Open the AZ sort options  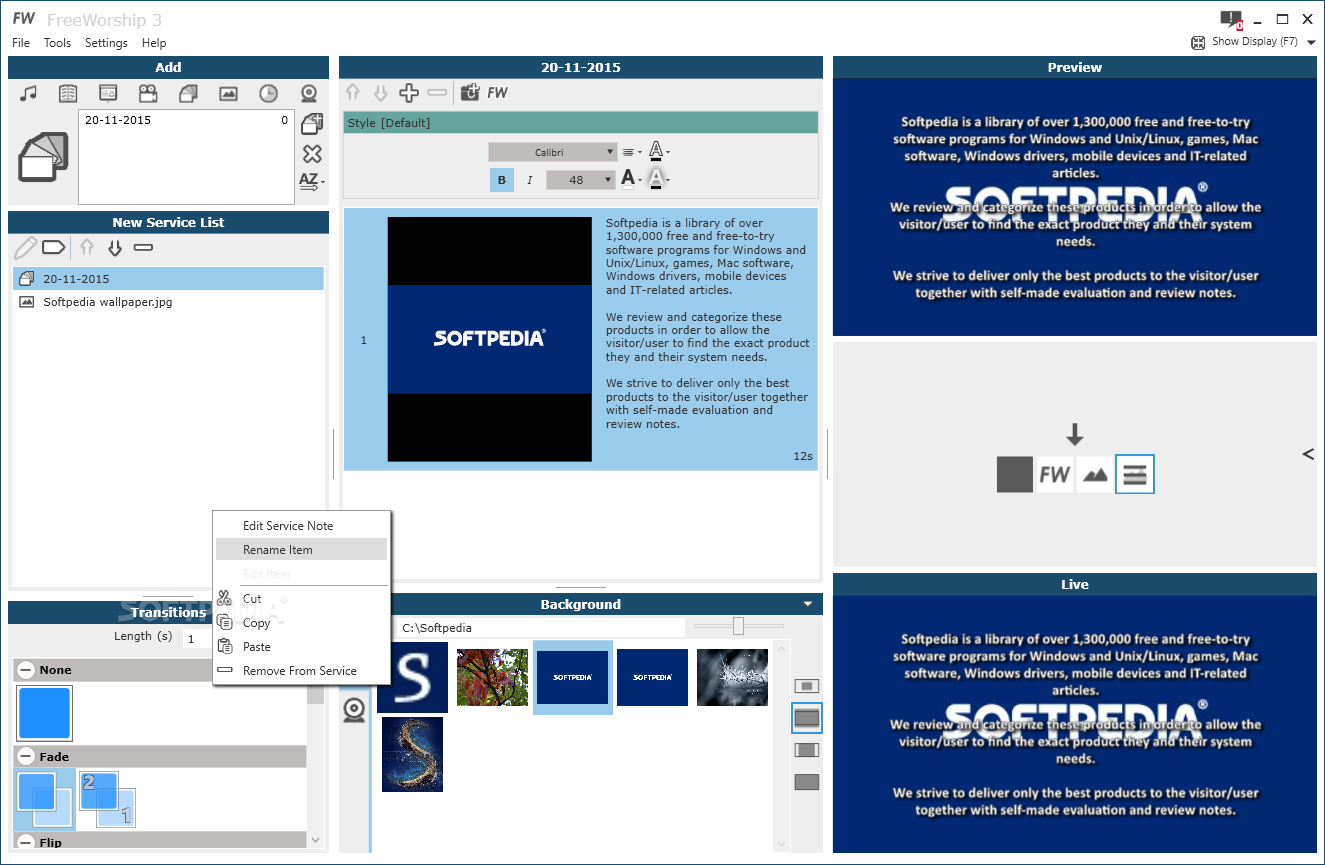tap(310, 182)
